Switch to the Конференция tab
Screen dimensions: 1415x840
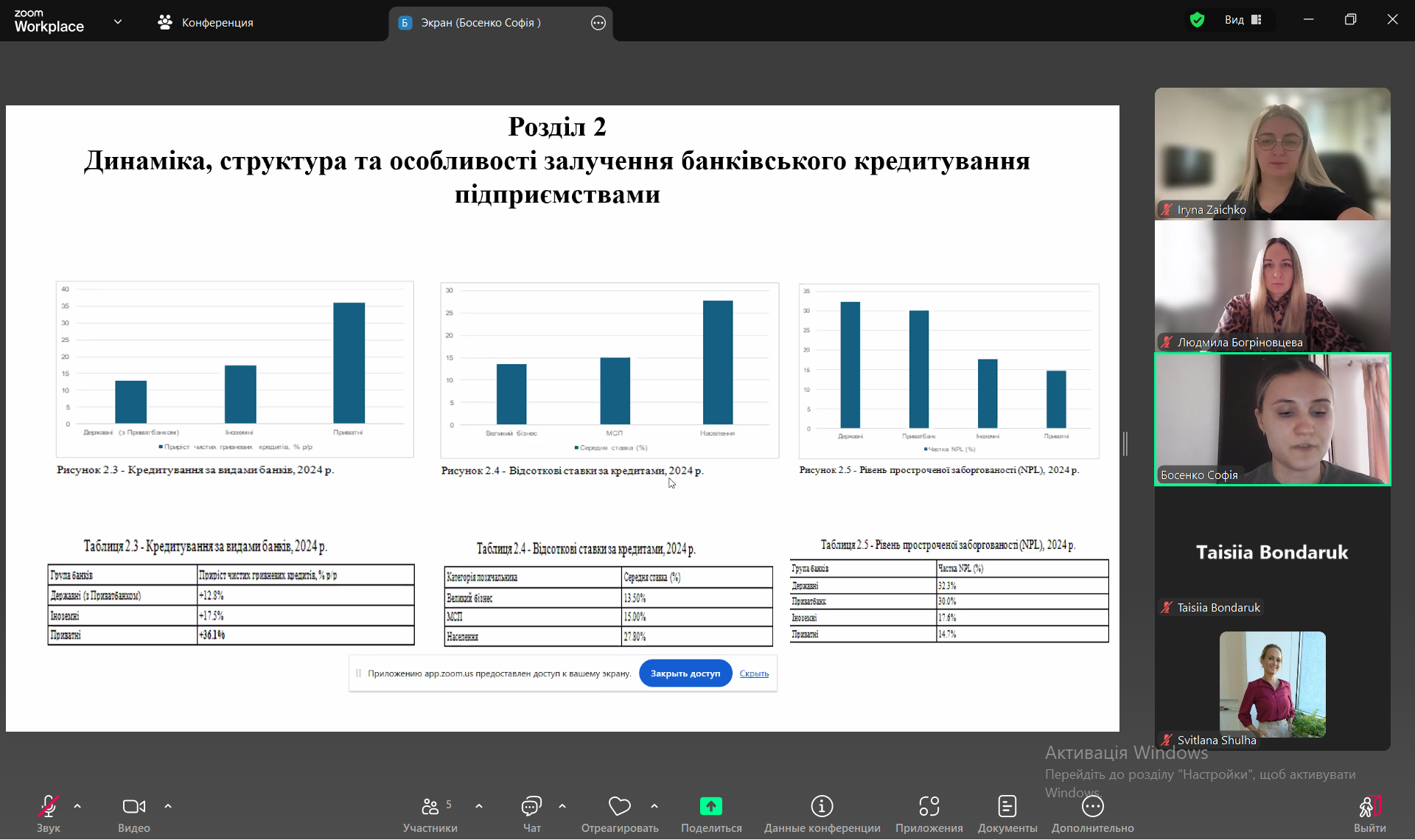coord(206,23)
